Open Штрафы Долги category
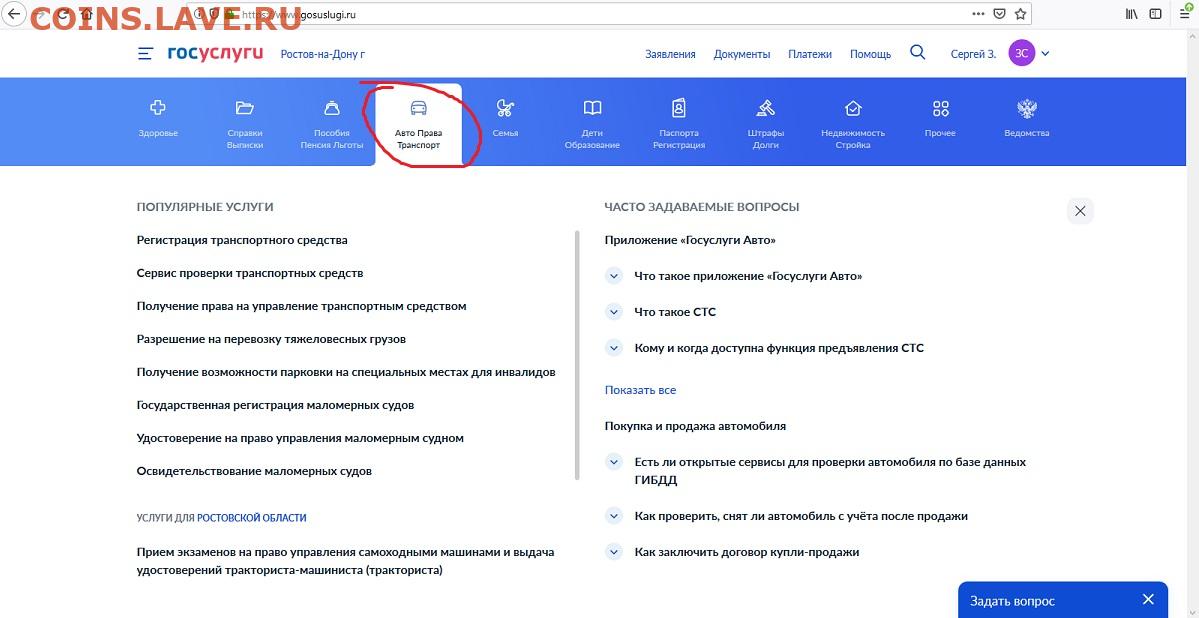 tap(765, 125)
